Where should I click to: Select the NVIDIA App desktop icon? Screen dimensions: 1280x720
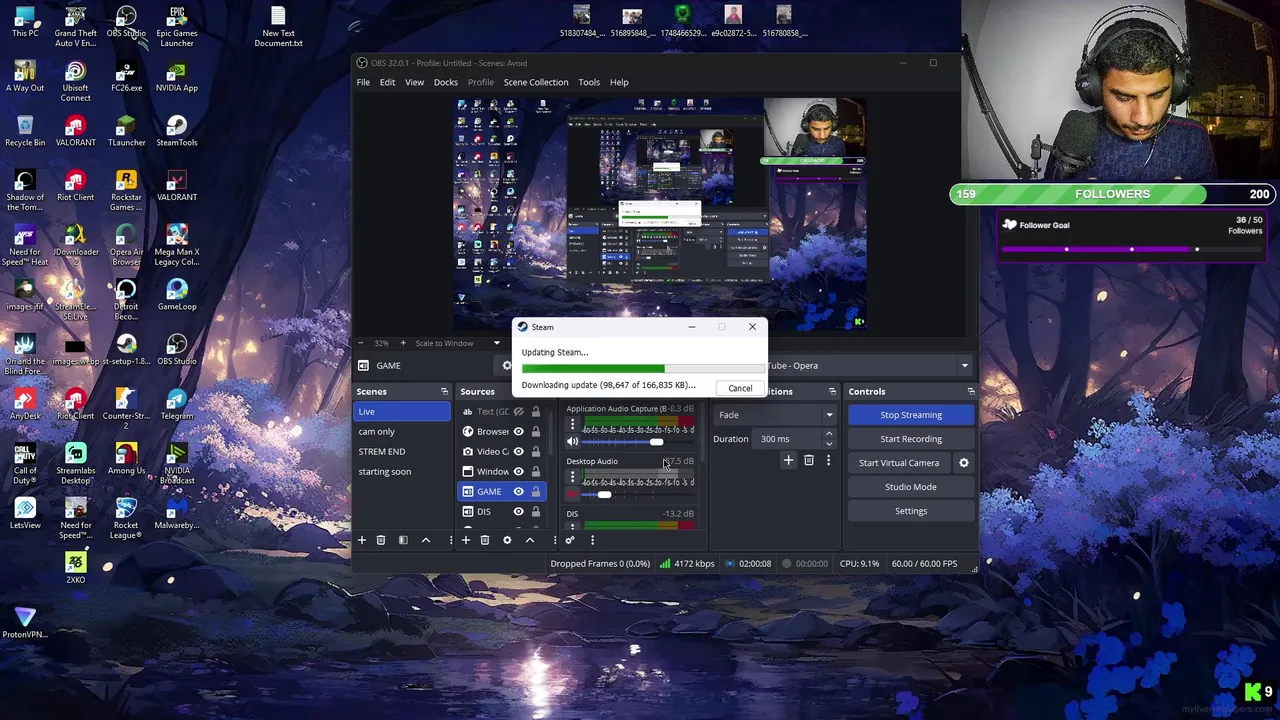click(x=177, y=78)
